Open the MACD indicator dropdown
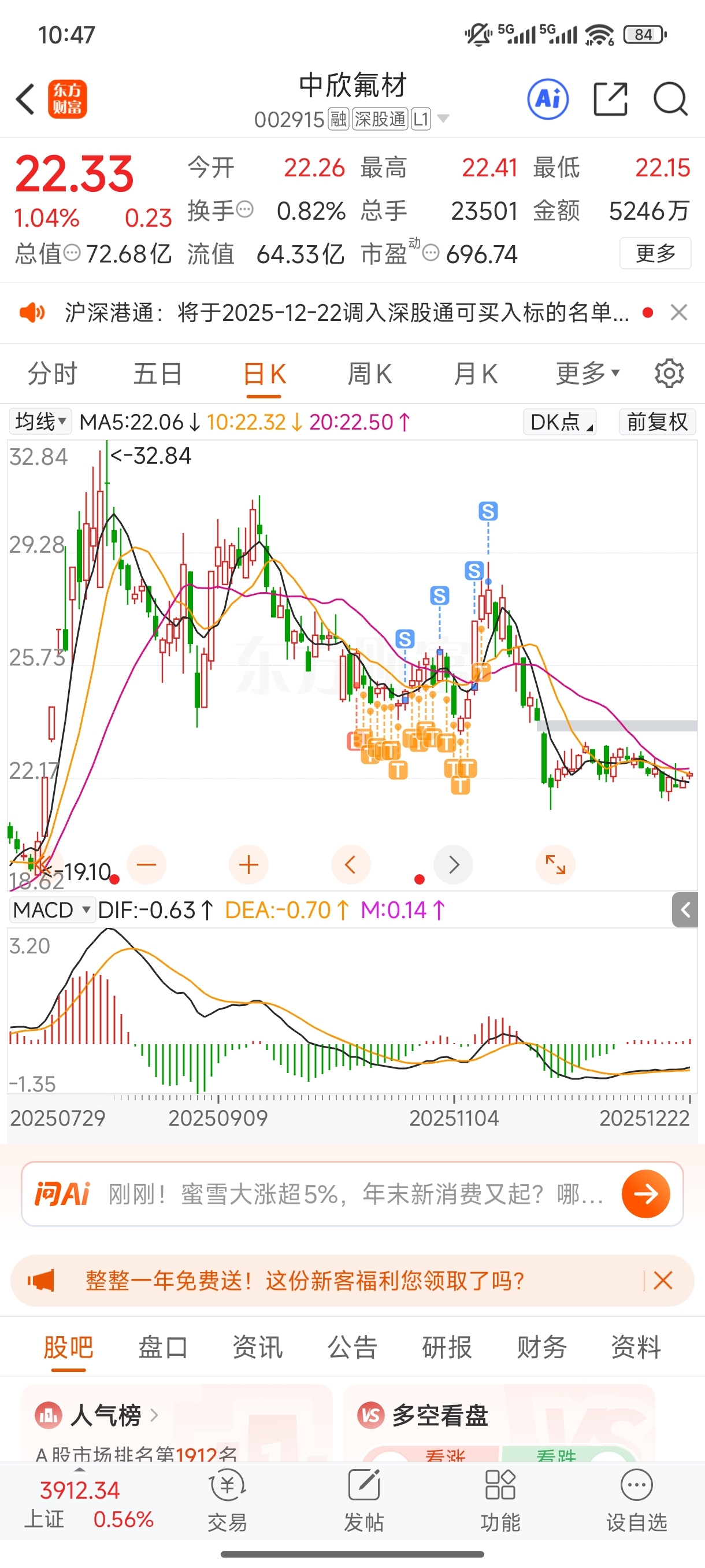This screenshot has height=1568, width=705. (53, 910)
